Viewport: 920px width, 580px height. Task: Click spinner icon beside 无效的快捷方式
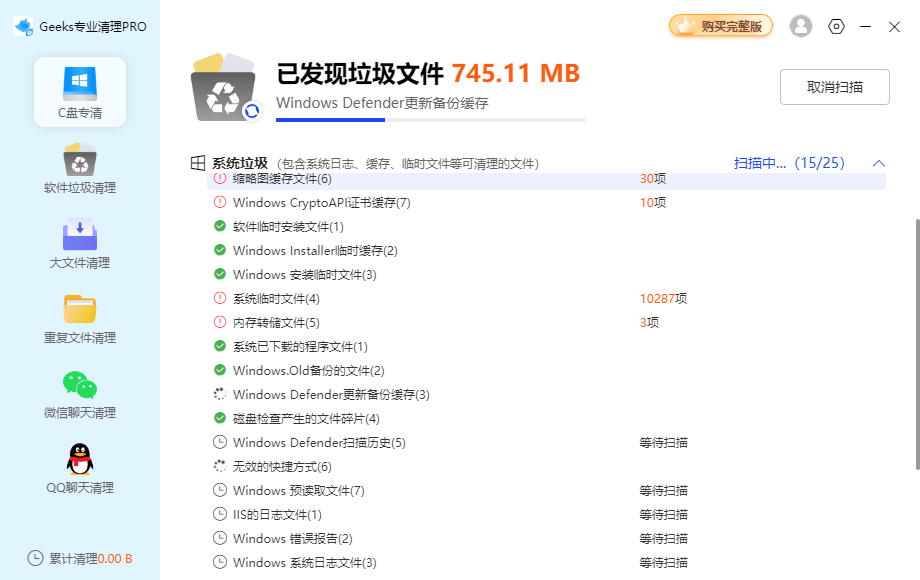coord(219,466)
